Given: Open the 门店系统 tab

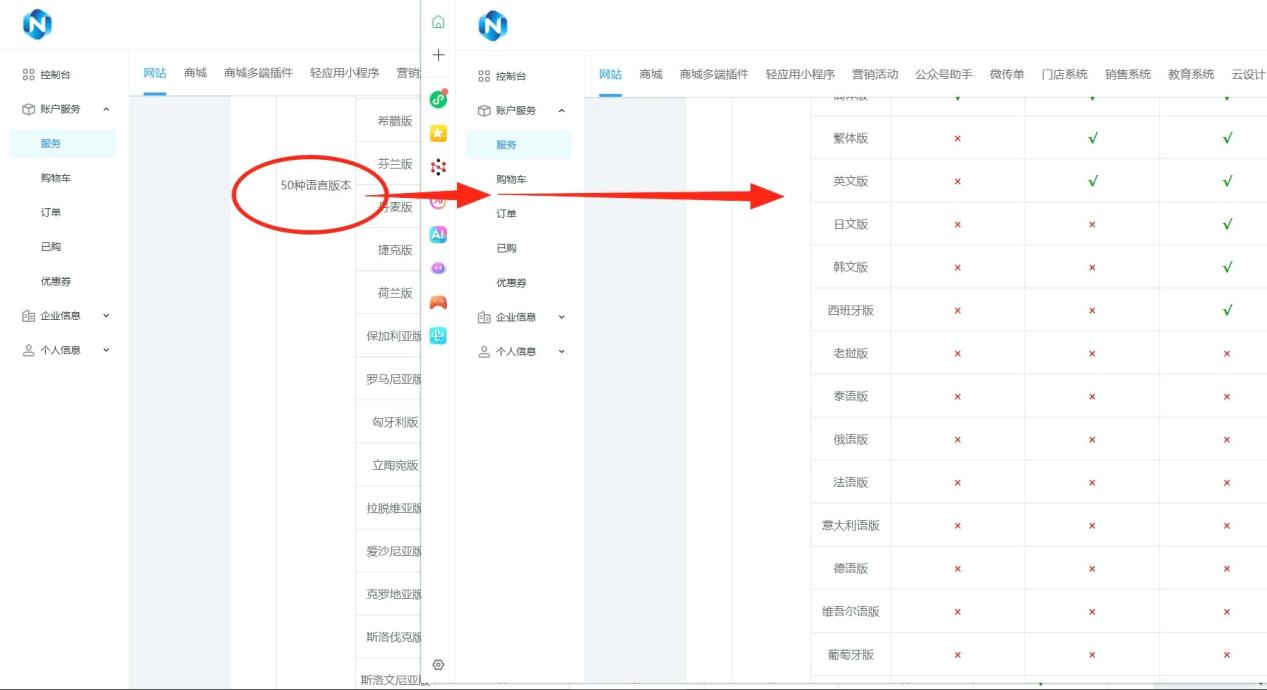Looking at the screenshot, I should [x=1064, y=74].
